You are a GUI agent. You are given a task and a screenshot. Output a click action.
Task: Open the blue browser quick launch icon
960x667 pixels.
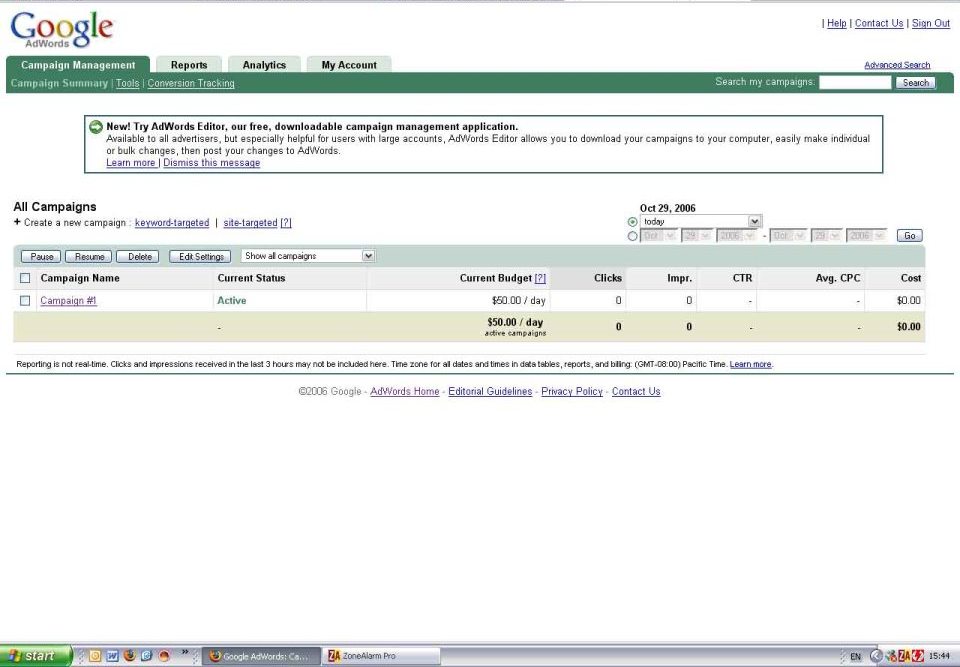(146, 655)
